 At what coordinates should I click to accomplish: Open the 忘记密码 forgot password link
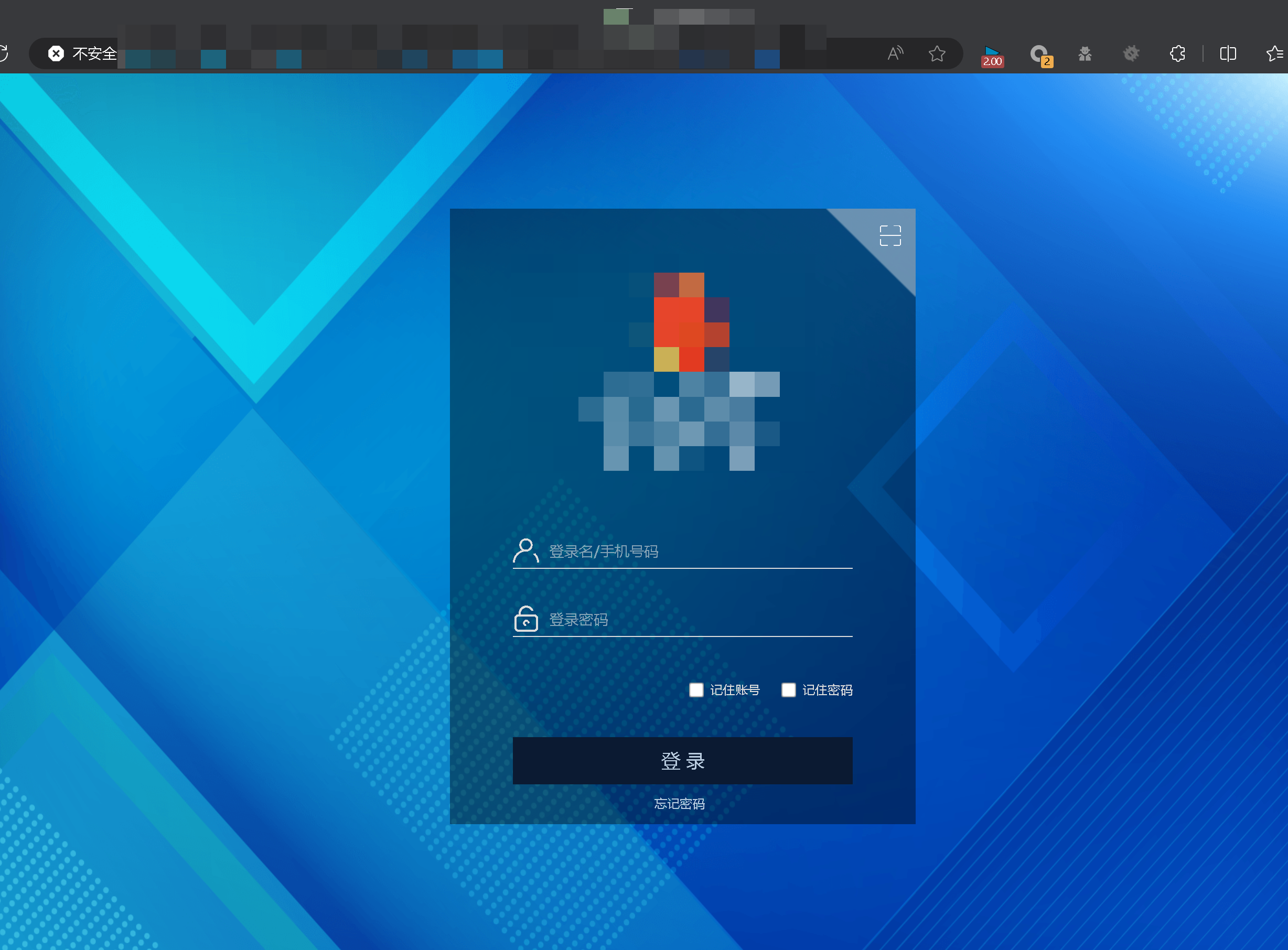tap(679, 803)
